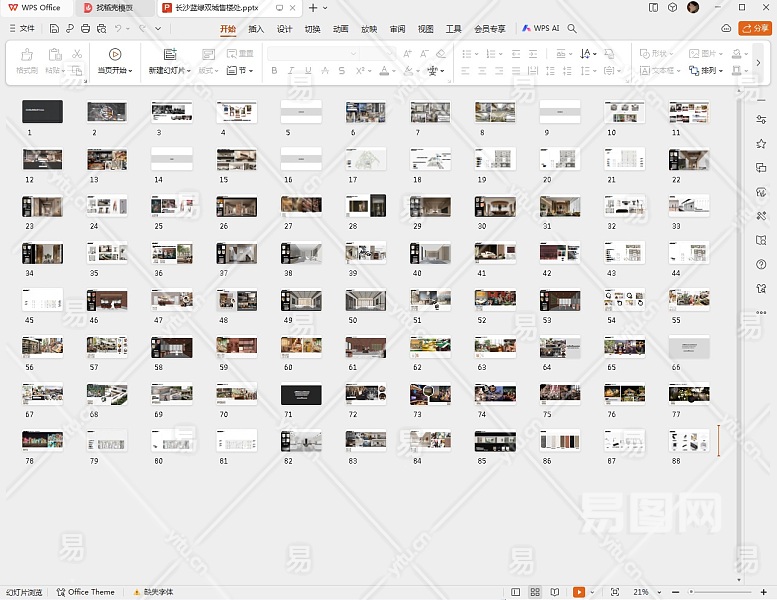Open the 文件 File menu
Viewport: 777px width, 600px height.
(27, 29)
